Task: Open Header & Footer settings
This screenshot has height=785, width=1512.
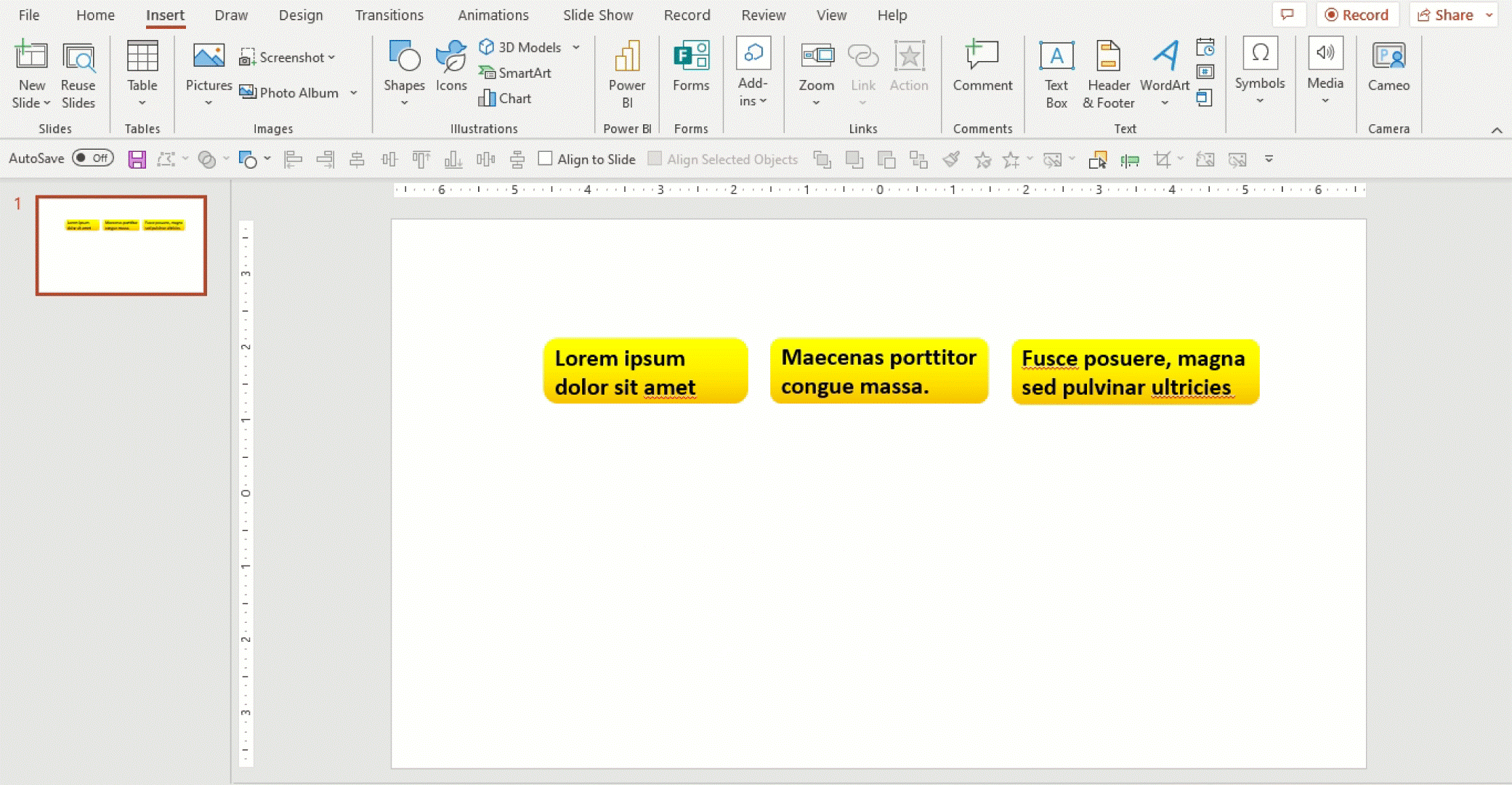Action: [1108, 73]
